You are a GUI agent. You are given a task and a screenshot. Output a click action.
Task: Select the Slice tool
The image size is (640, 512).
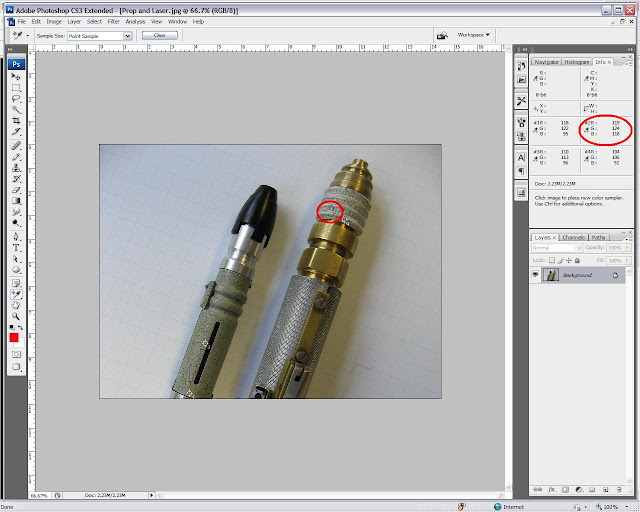pos(16,131)
